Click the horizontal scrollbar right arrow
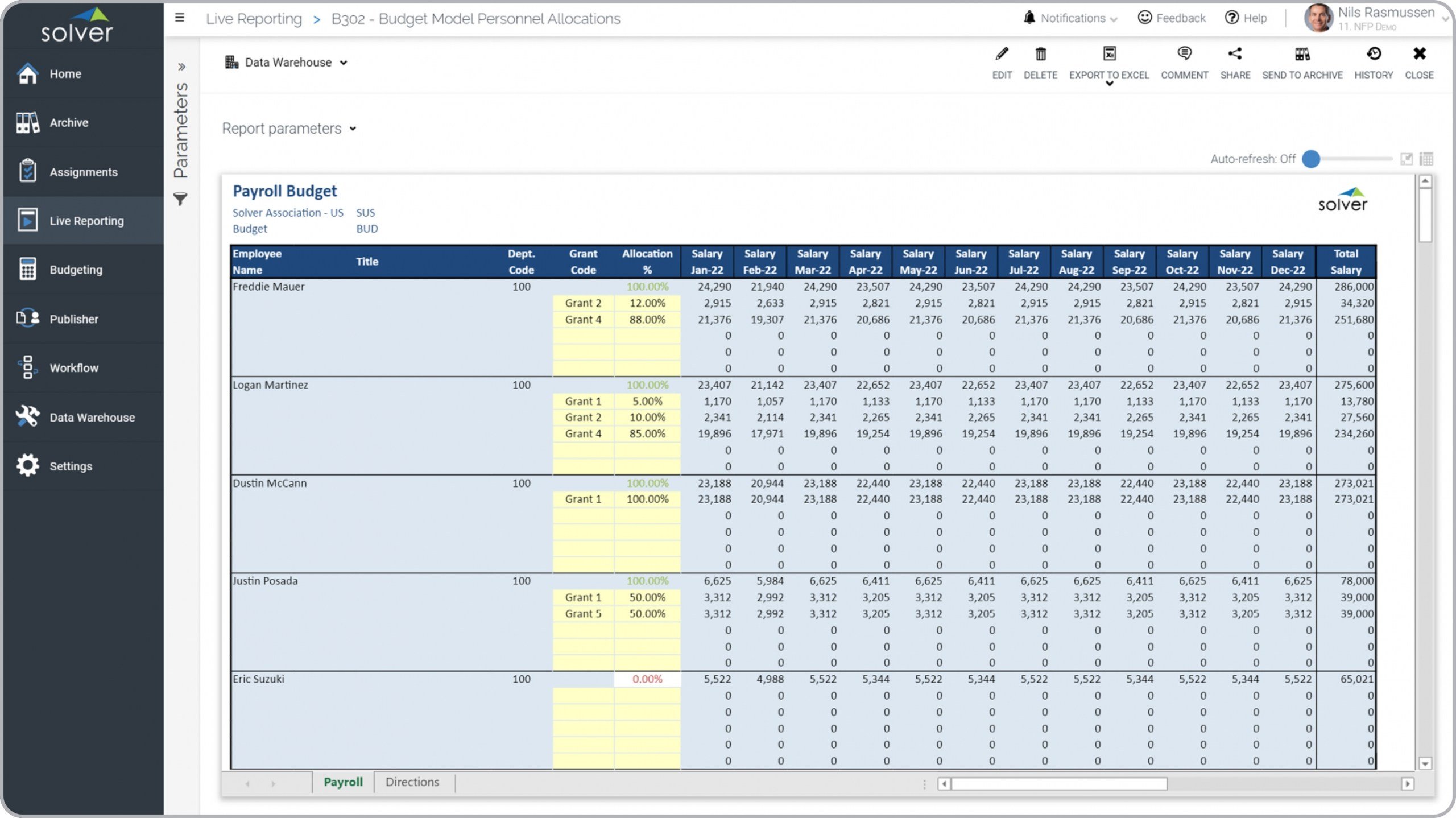1456x818 pixels. tap(1407, 784)
